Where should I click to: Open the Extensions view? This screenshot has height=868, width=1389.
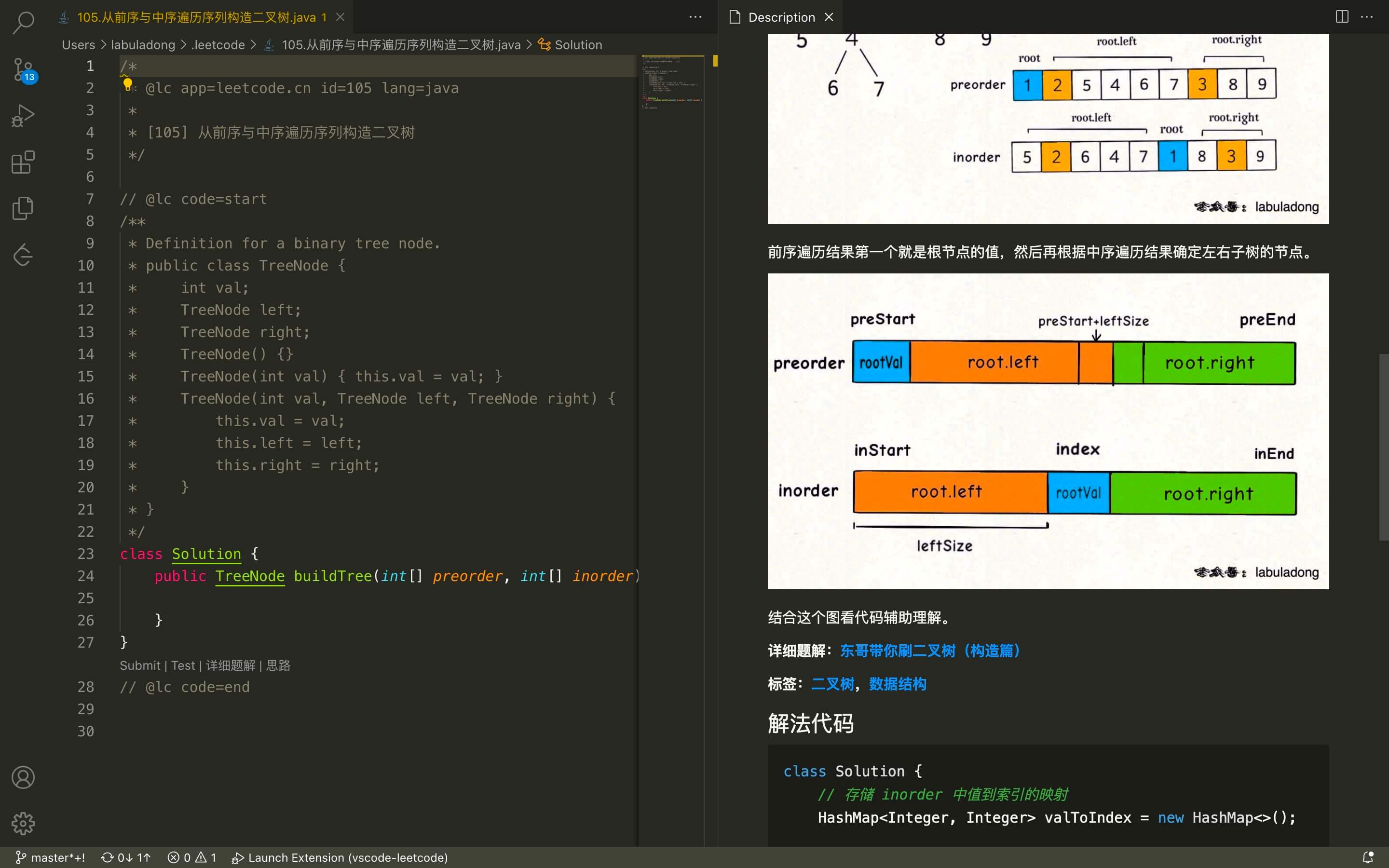(23, 163)
